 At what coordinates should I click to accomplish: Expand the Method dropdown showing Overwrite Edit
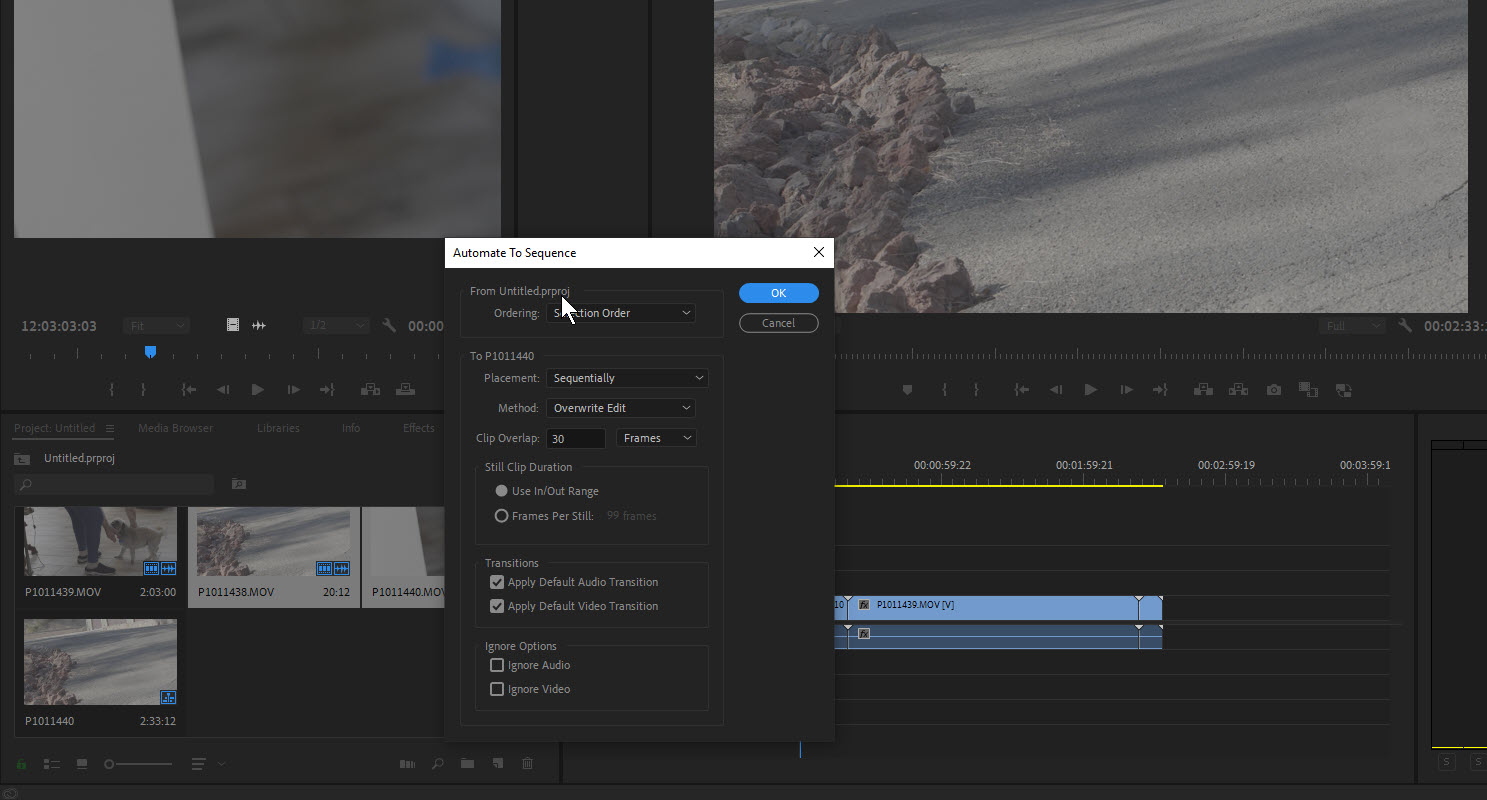621,408
